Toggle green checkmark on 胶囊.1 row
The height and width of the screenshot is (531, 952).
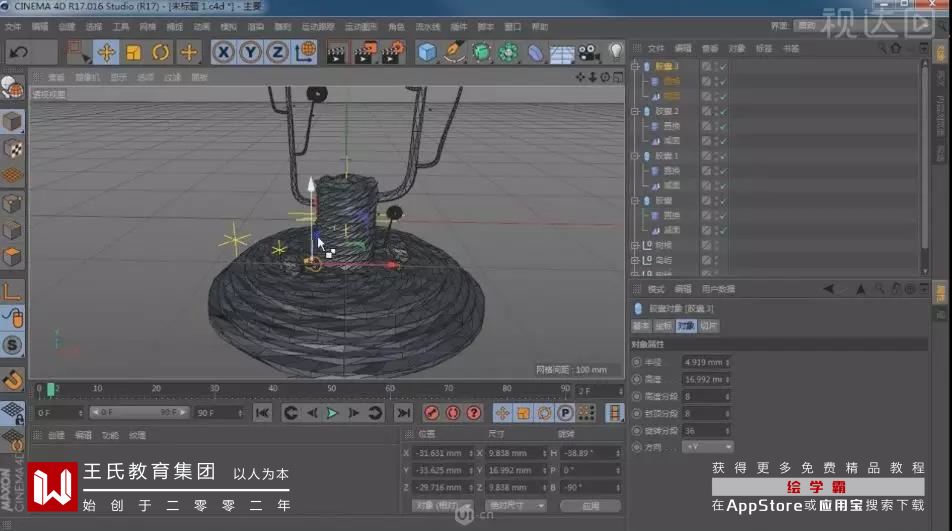click(723, 156)
